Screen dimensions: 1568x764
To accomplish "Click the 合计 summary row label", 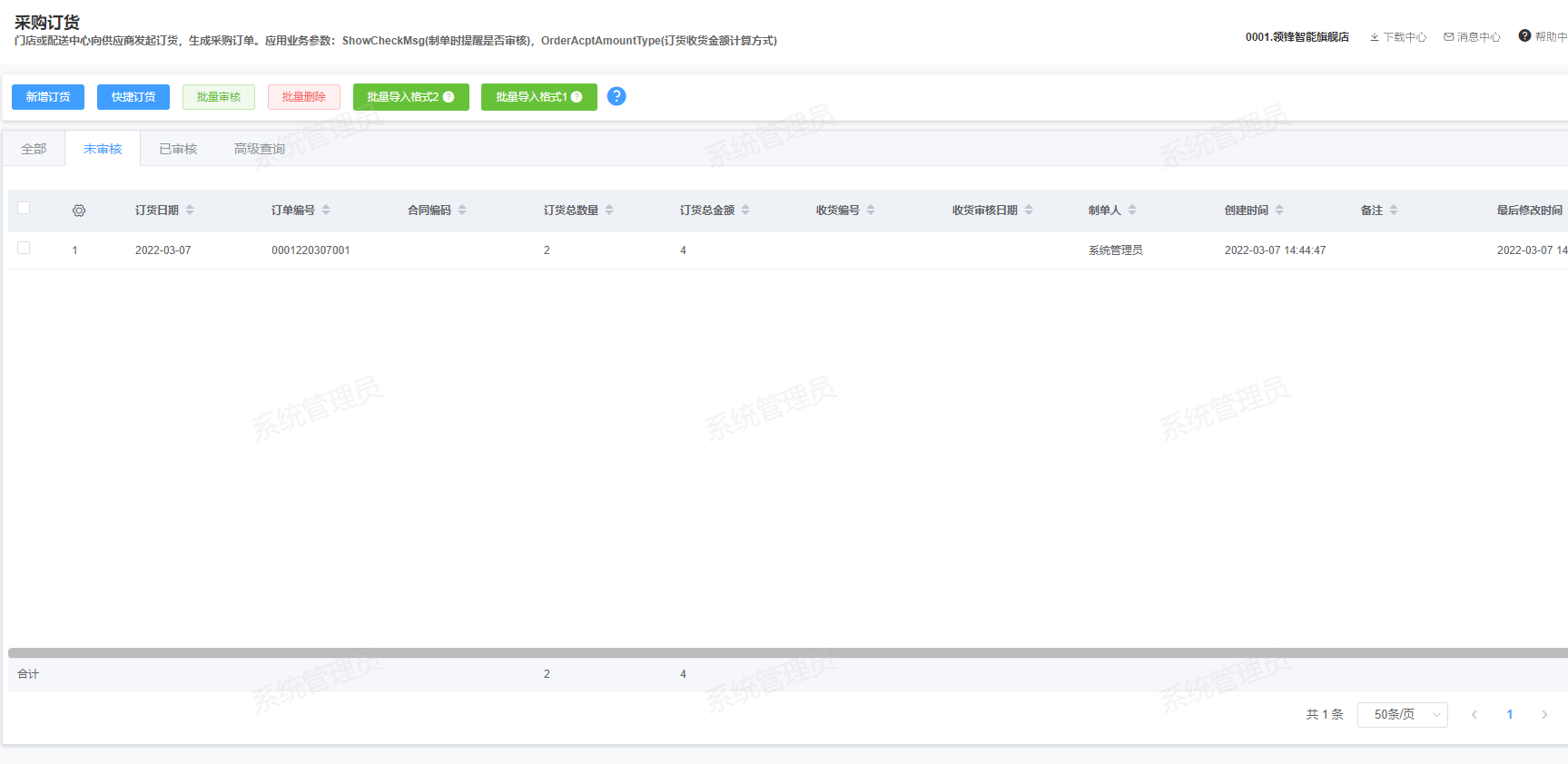I will [x=28, y=674].
